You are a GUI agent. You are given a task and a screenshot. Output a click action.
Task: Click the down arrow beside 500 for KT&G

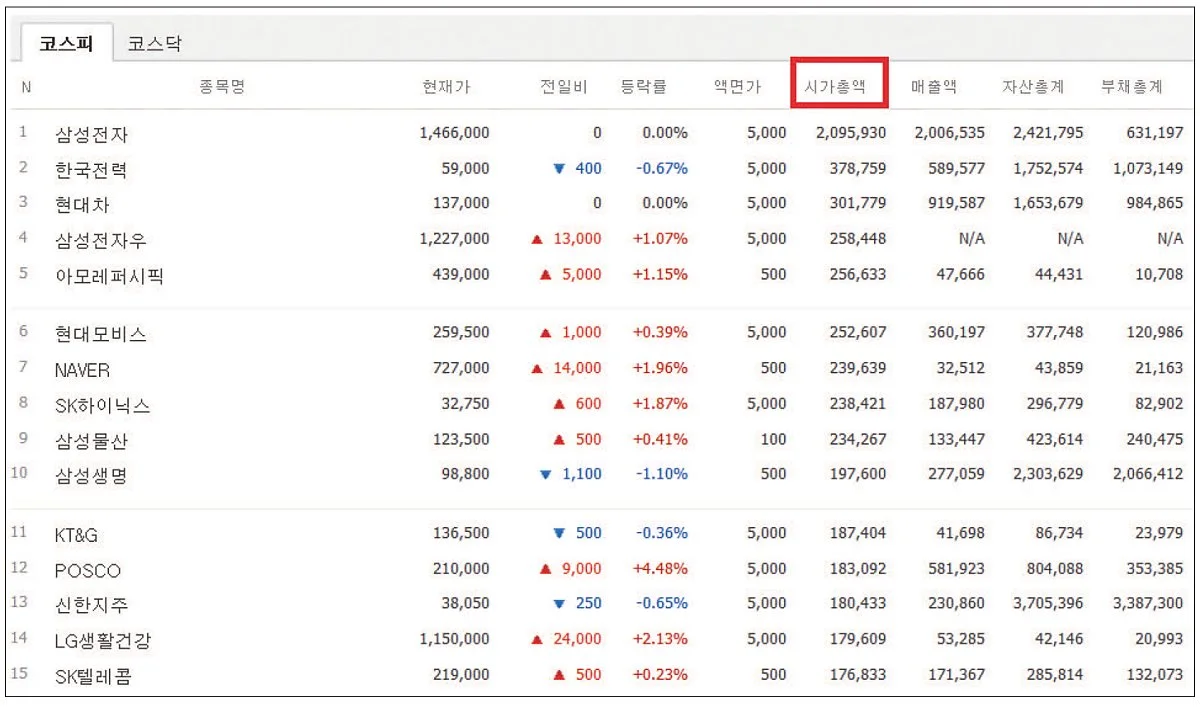pos(559,534)
